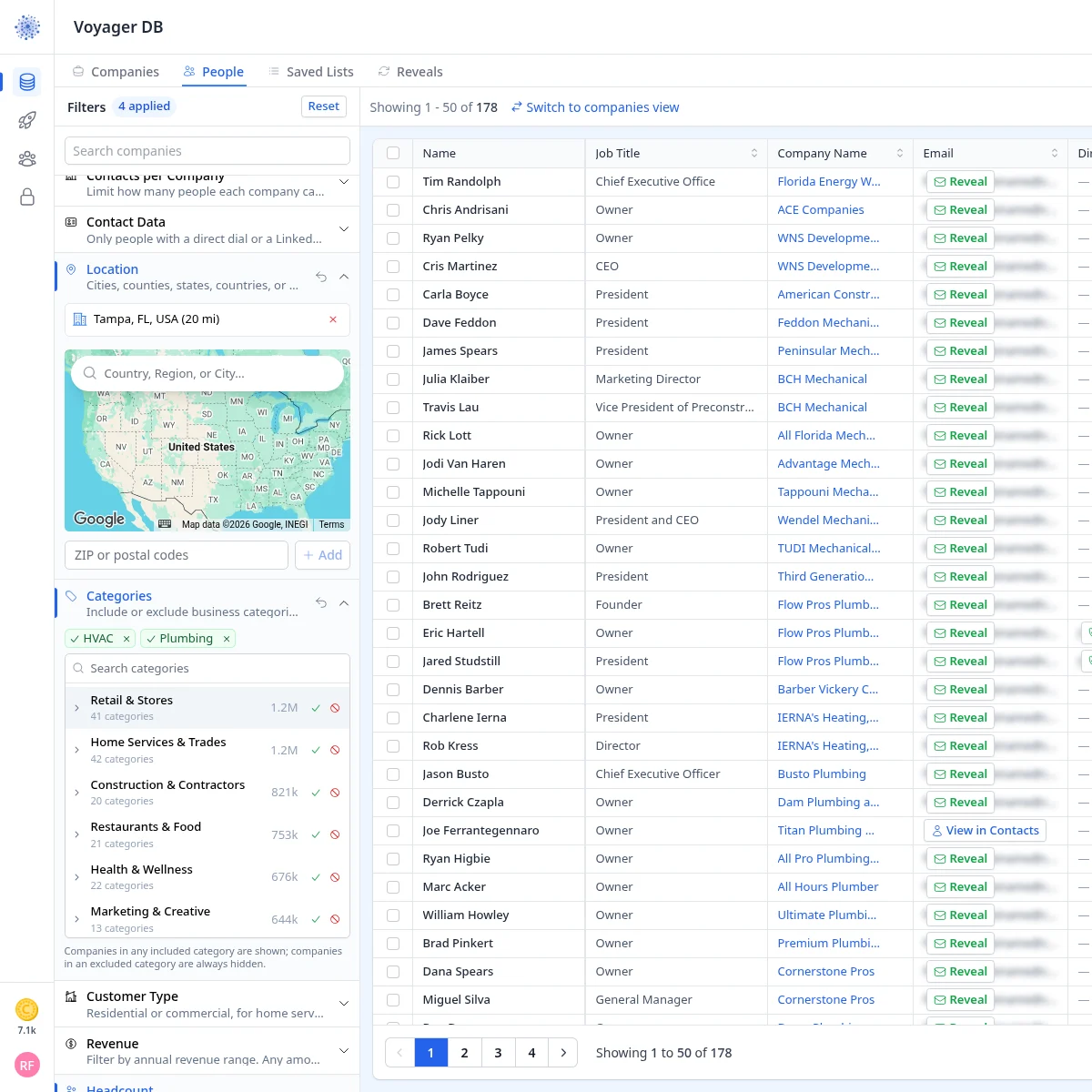1092x1092 pixels.
Task: Select the checkbox for Tim Randolph
Action: click(x=393, y=182)
